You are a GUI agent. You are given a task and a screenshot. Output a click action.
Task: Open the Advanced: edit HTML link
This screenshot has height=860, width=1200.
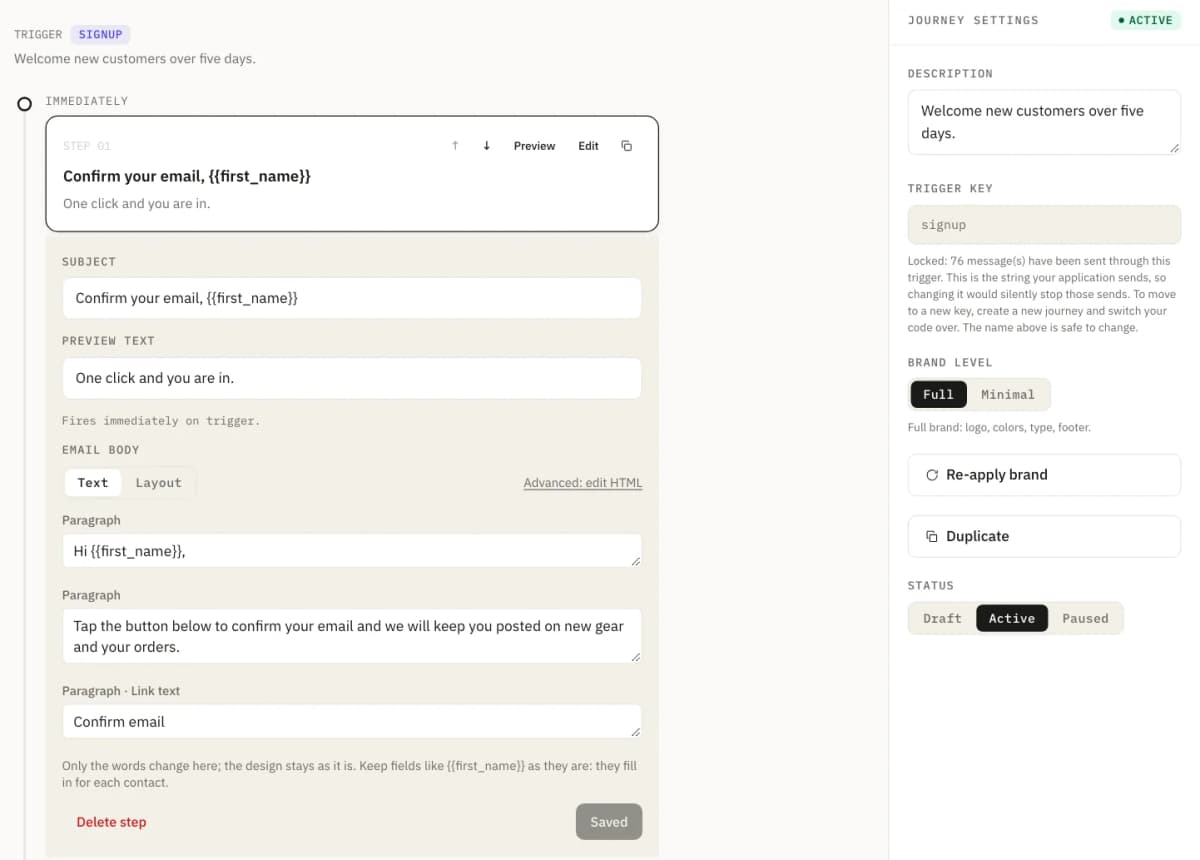click(583, 483)
